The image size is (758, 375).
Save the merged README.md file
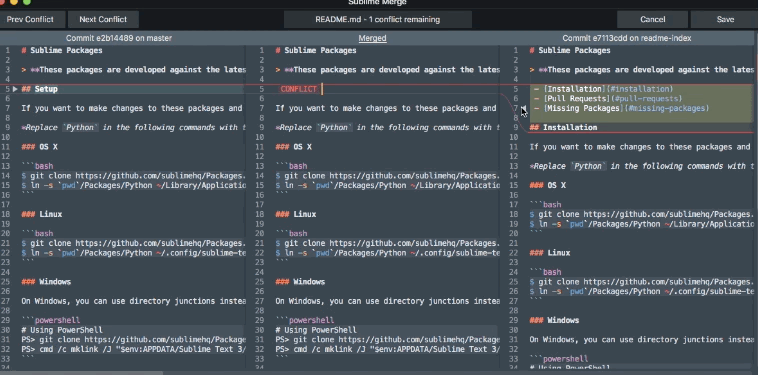pyautogui.click(x=725, y=19)
